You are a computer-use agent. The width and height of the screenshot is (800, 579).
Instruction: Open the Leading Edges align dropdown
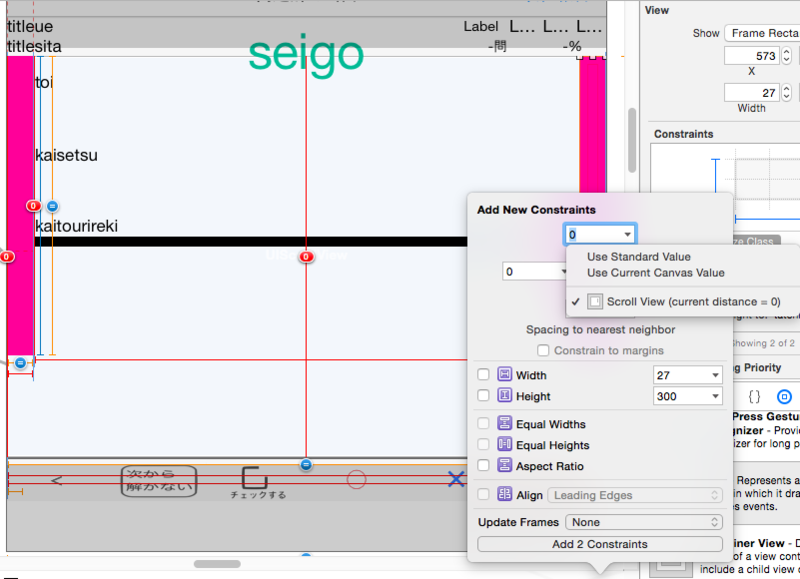coord(635,495)
